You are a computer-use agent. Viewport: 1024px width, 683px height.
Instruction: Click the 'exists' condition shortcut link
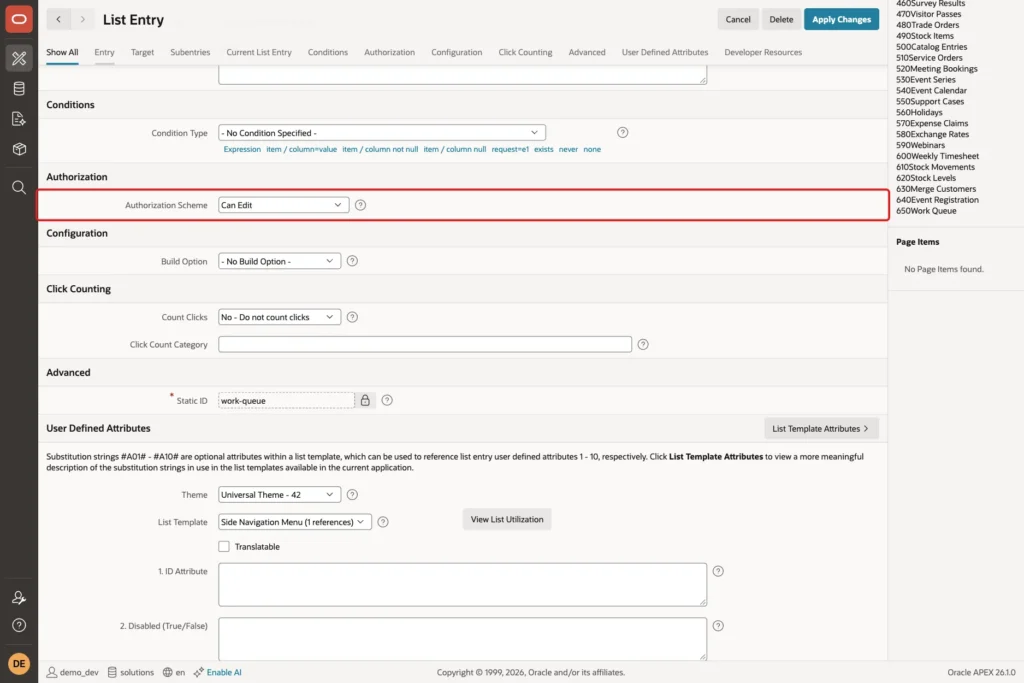[543, 150]
